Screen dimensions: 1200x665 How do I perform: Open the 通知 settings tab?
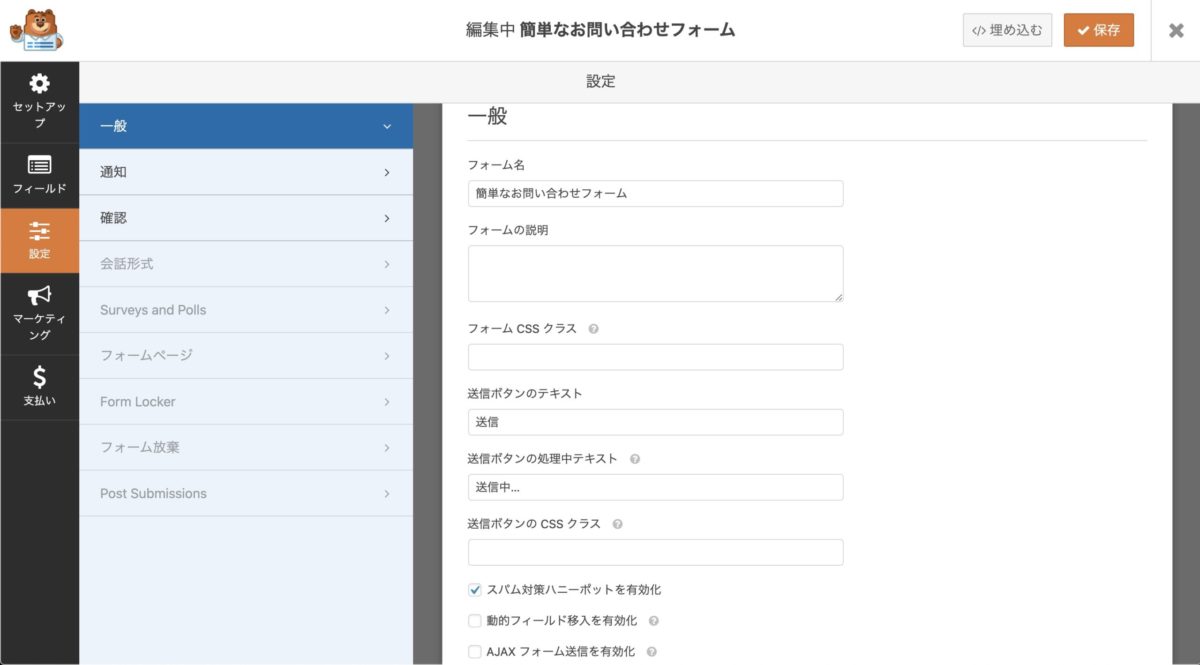coord(246,172)
